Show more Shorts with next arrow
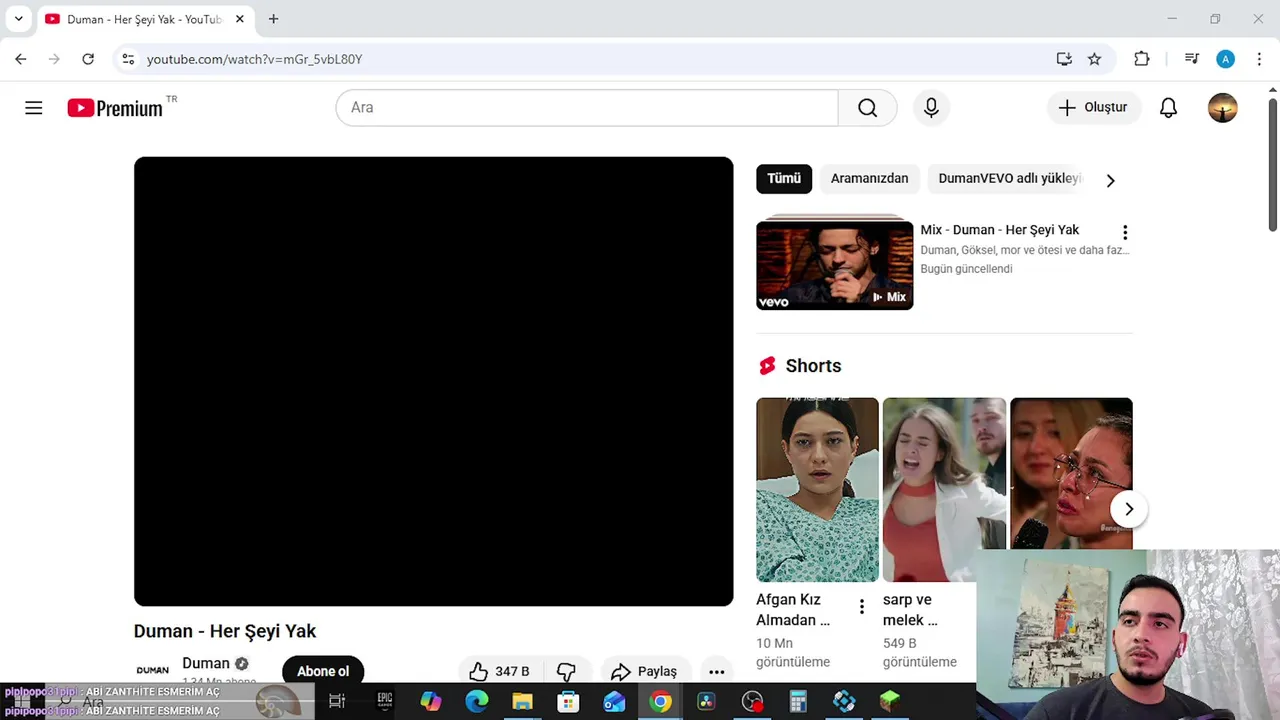The image size is (1280, 720). click(1128, 509)
